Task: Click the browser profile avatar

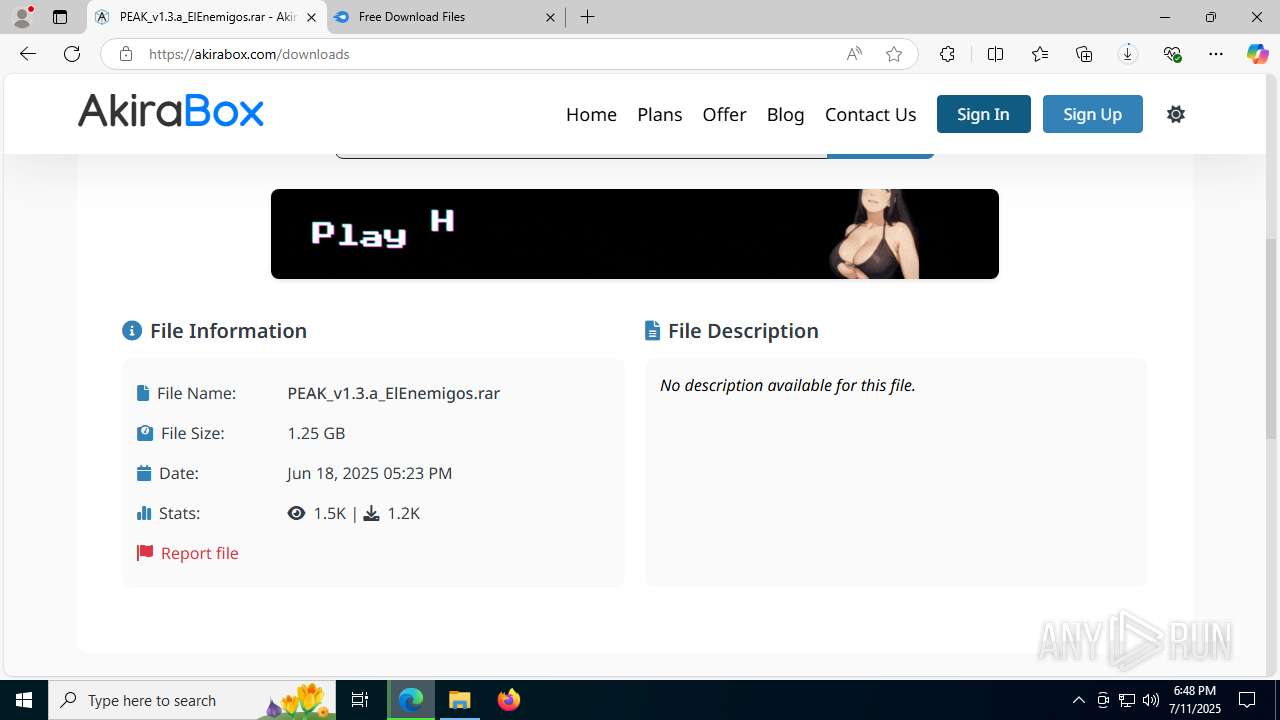Action: click(x=22, y=17)
